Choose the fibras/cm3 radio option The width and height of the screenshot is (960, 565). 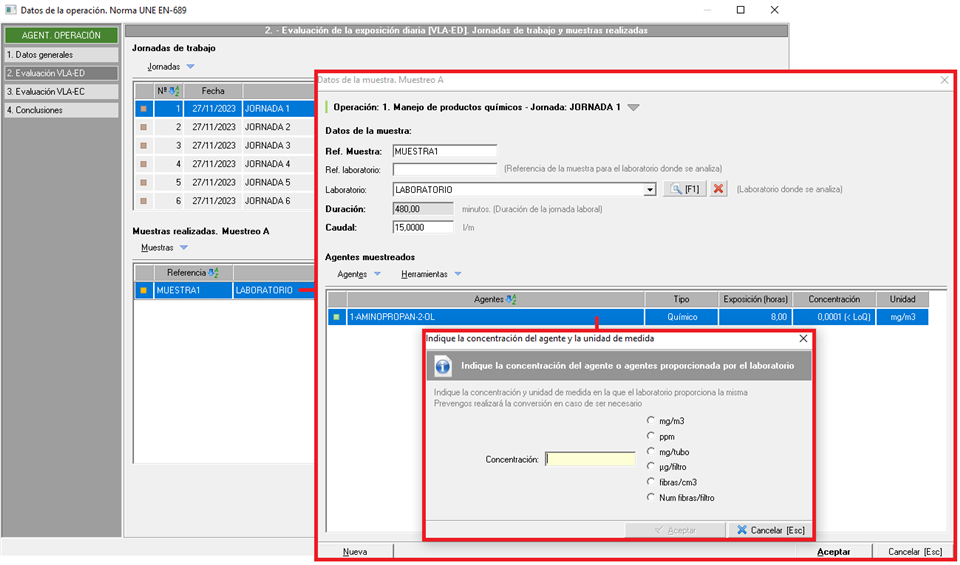coord(652,482)
